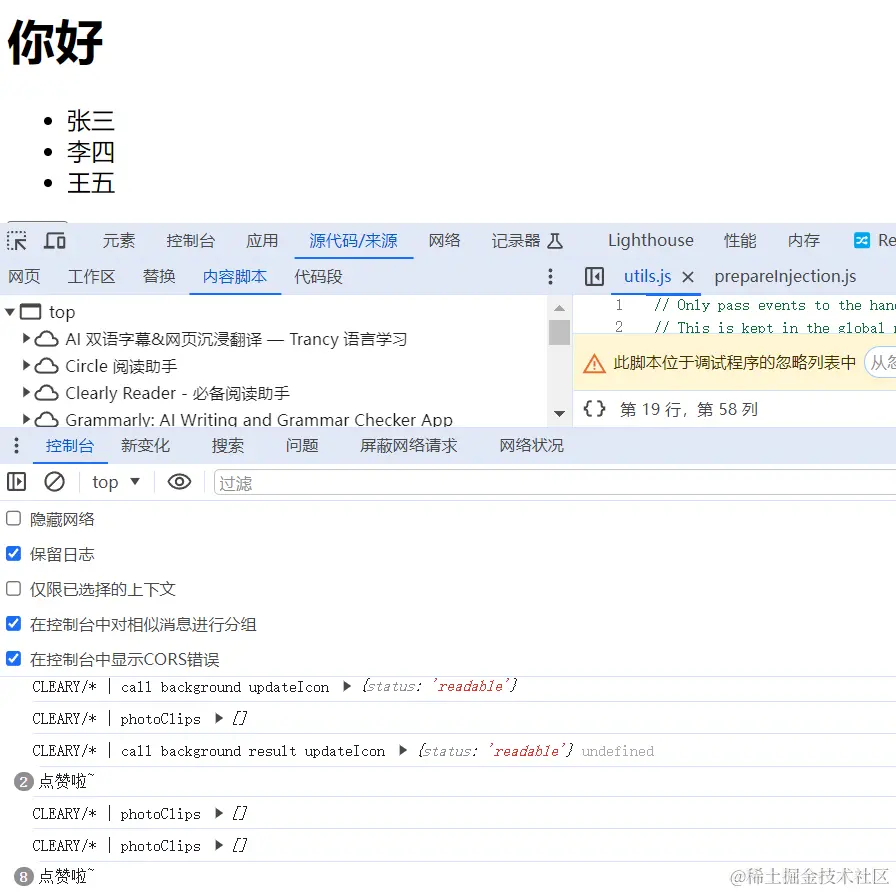Open the Recorder flask icon
Screen dimensions: 896x893
click(x=554, y=241)
